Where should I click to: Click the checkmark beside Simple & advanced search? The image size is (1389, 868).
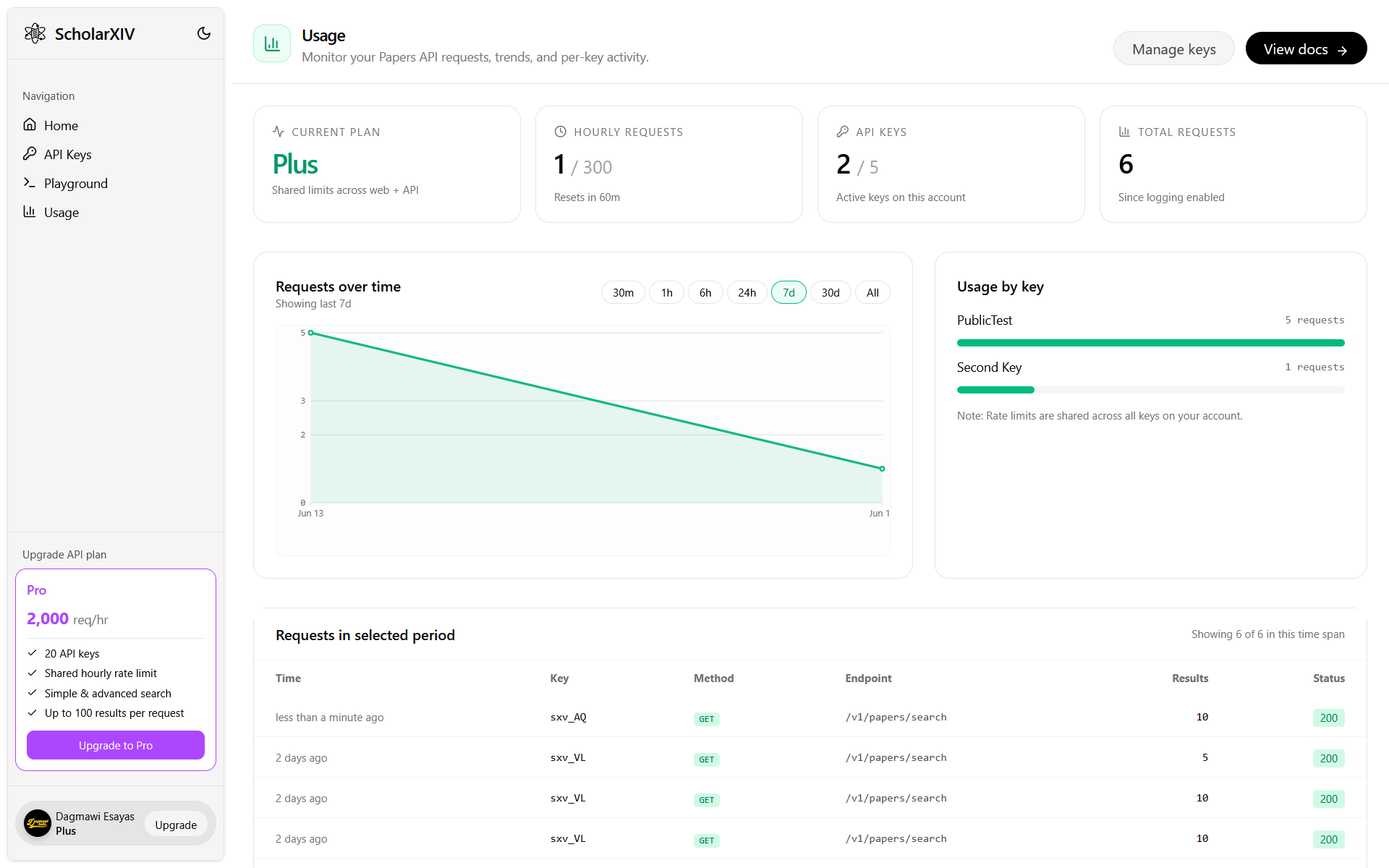tap(32, 693)
